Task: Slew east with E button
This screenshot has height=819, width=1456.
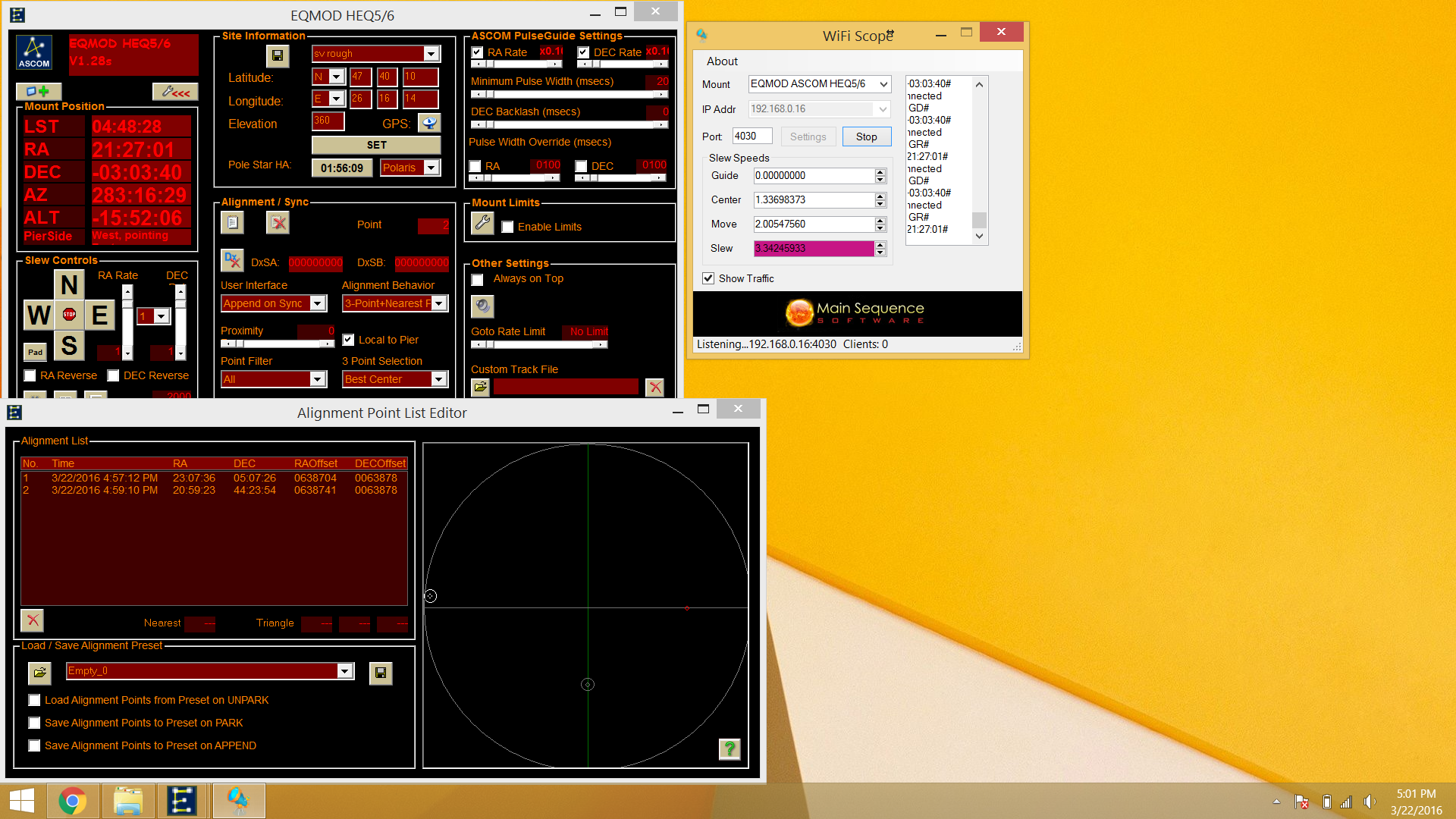Action: tap(99, 315)
